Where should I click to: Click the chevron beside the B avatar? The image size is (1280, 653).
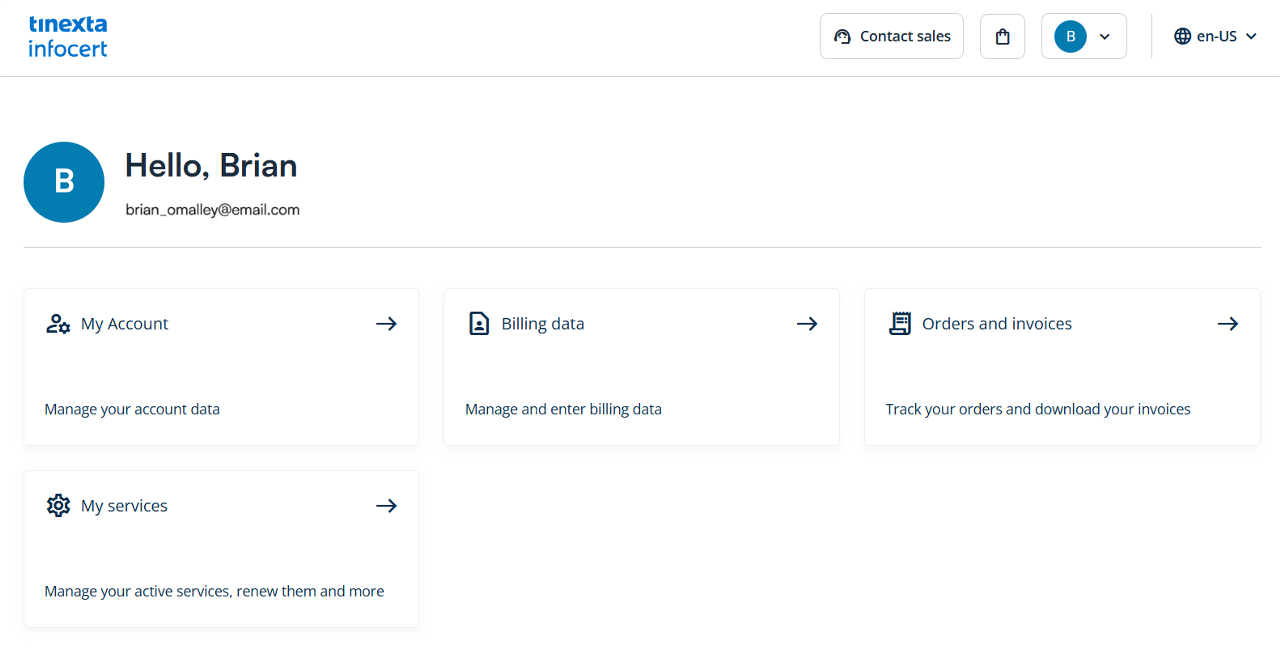click(1105, 36)
